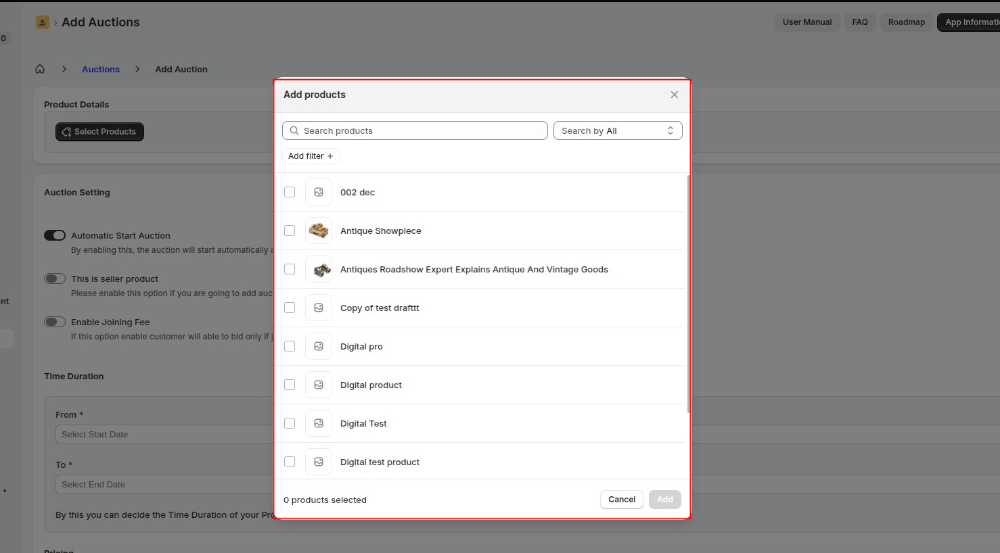Click the 0 products selected text
The image size is (1000, 553).
325,500
